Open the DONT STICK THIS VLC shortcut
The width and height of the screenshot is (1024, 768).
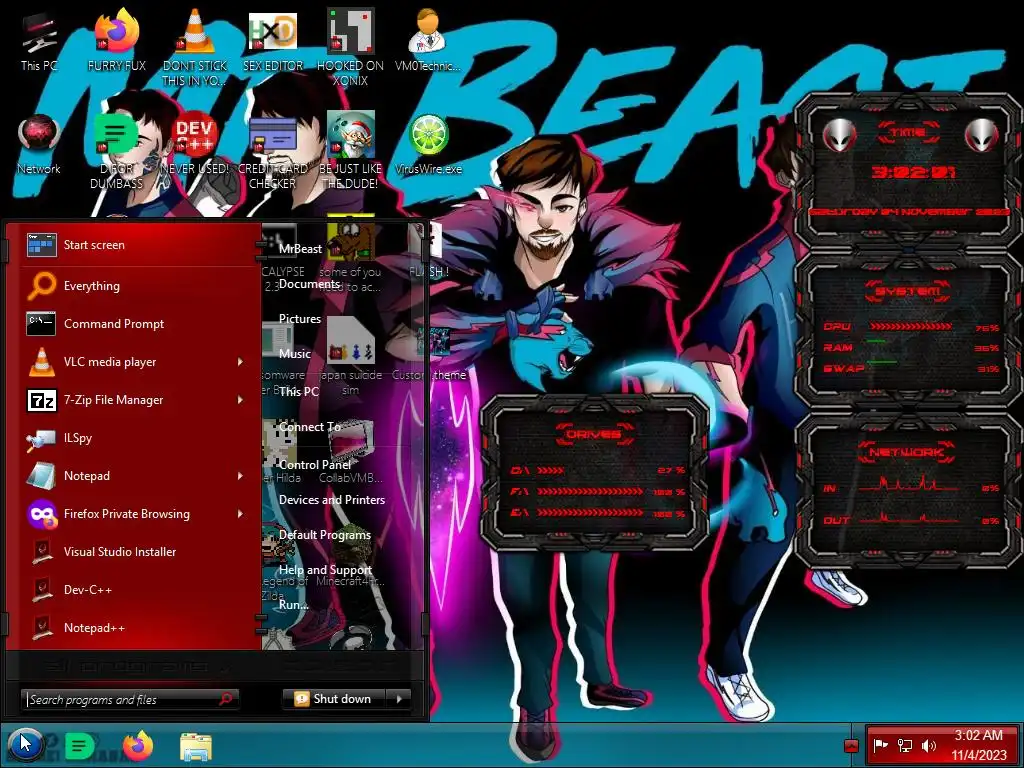tap(195, 47)
